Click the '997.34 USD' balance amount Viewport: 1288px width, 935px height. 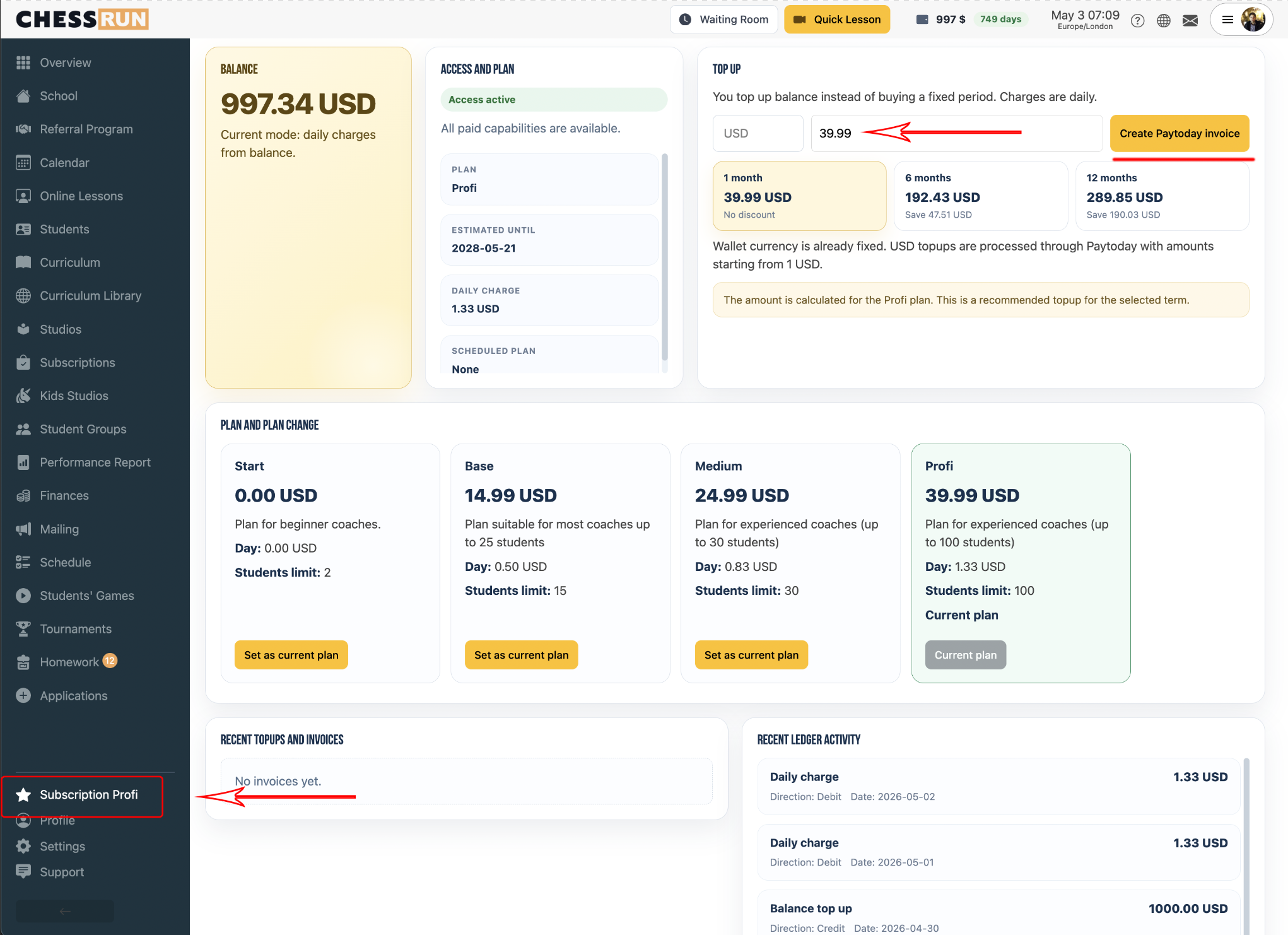click(x=298, y=104)
